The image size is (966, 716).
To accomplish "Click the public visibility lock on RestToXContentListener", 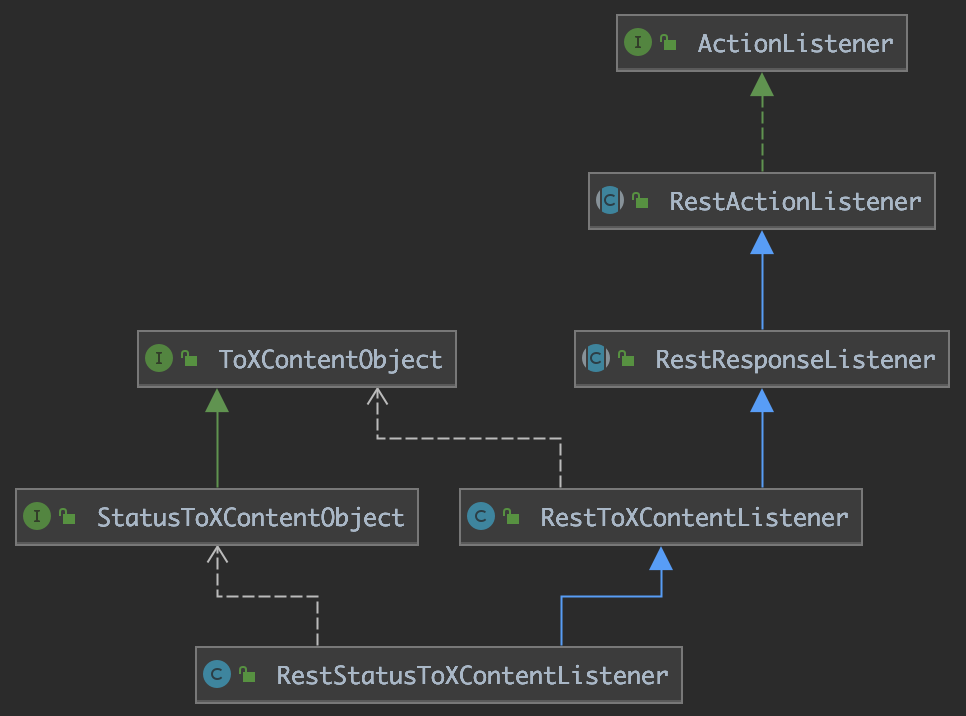I will (511, 516).
